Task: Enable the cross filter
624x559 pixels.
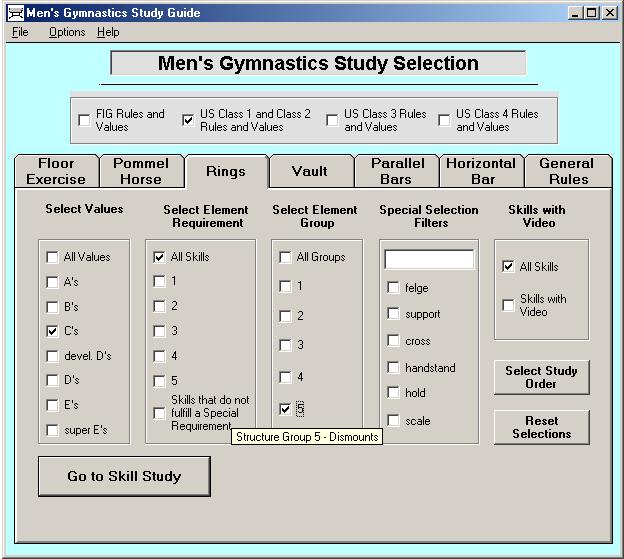Action: pyautogui.click(x=393, y=341)
